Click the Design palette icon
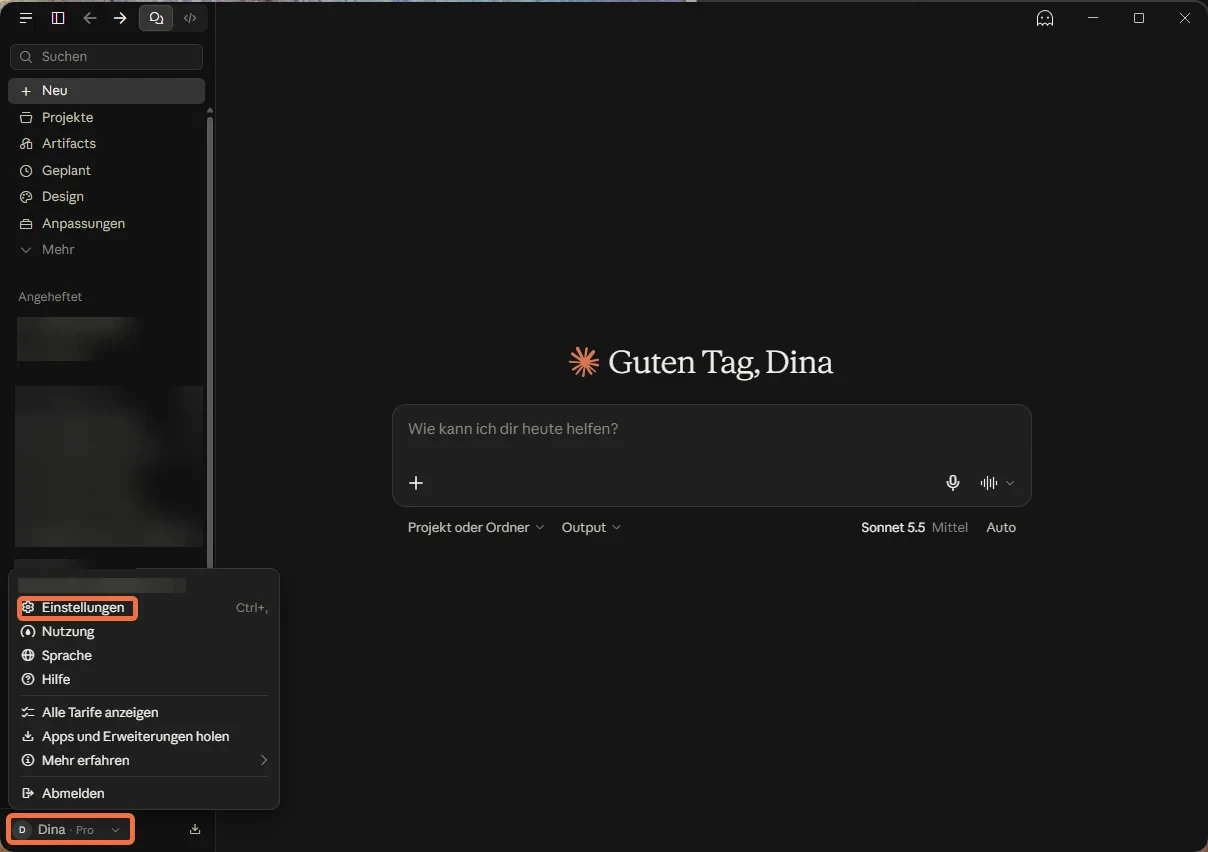This screenshot has width=1208, height=852. pyautogui.click(x=26, y=196)
